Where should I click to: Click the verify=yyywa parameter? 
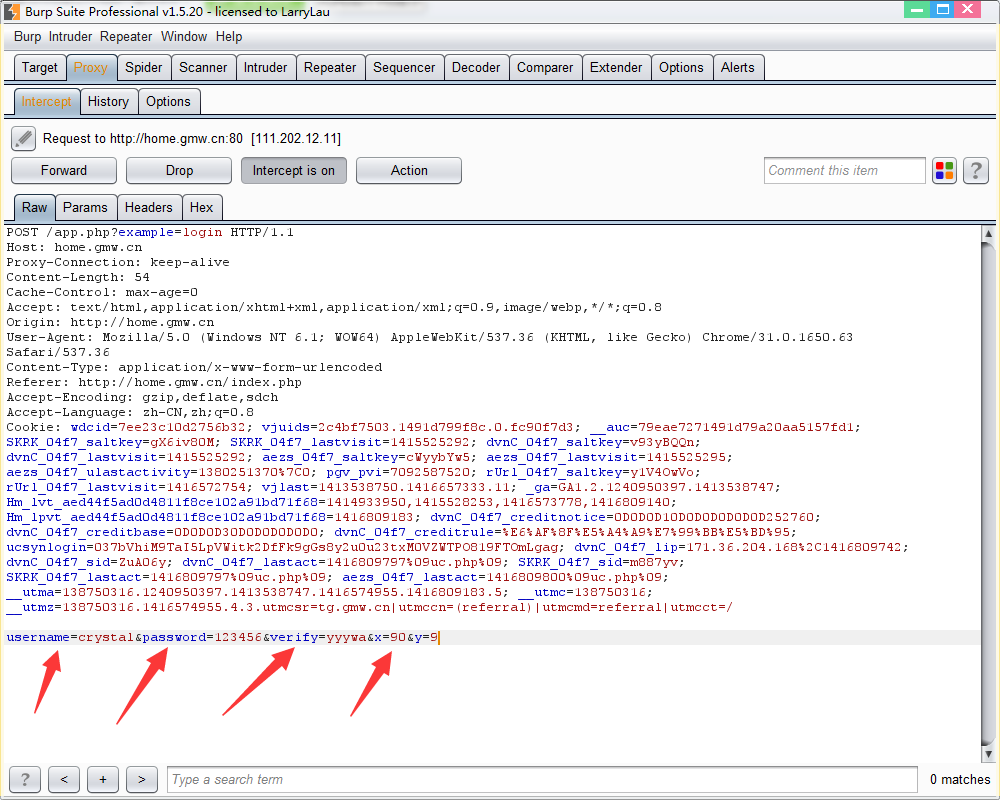(318, 637)
